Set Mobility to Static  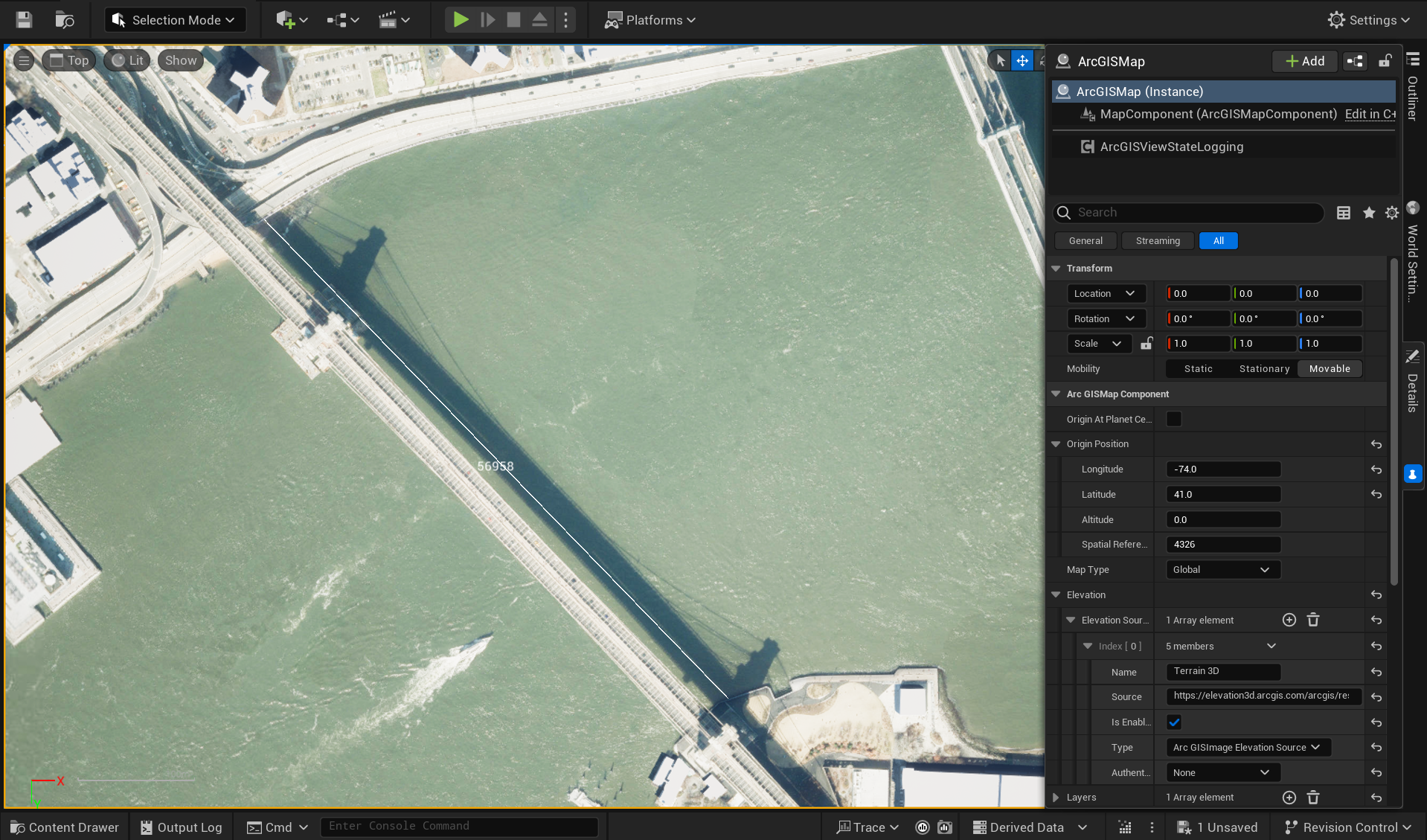point(1197,368)
